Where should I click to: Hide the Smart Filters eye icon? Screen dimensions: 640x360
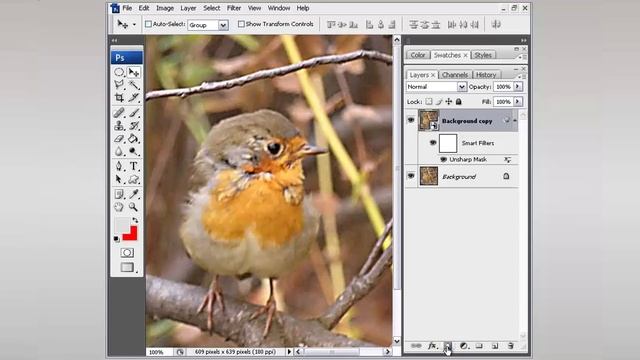433,143
